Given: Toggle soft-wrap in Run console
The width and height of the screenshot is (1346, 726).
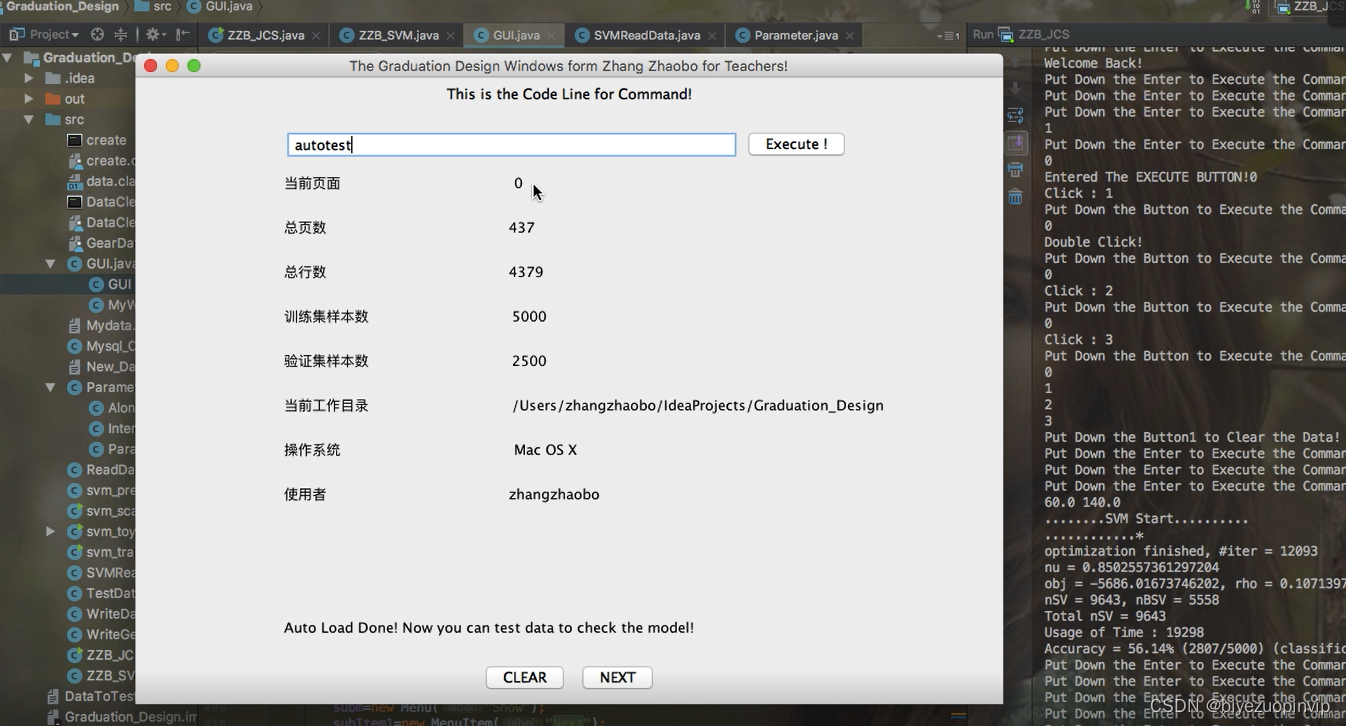Looking at the screenshot, I should coord(1015,116).
